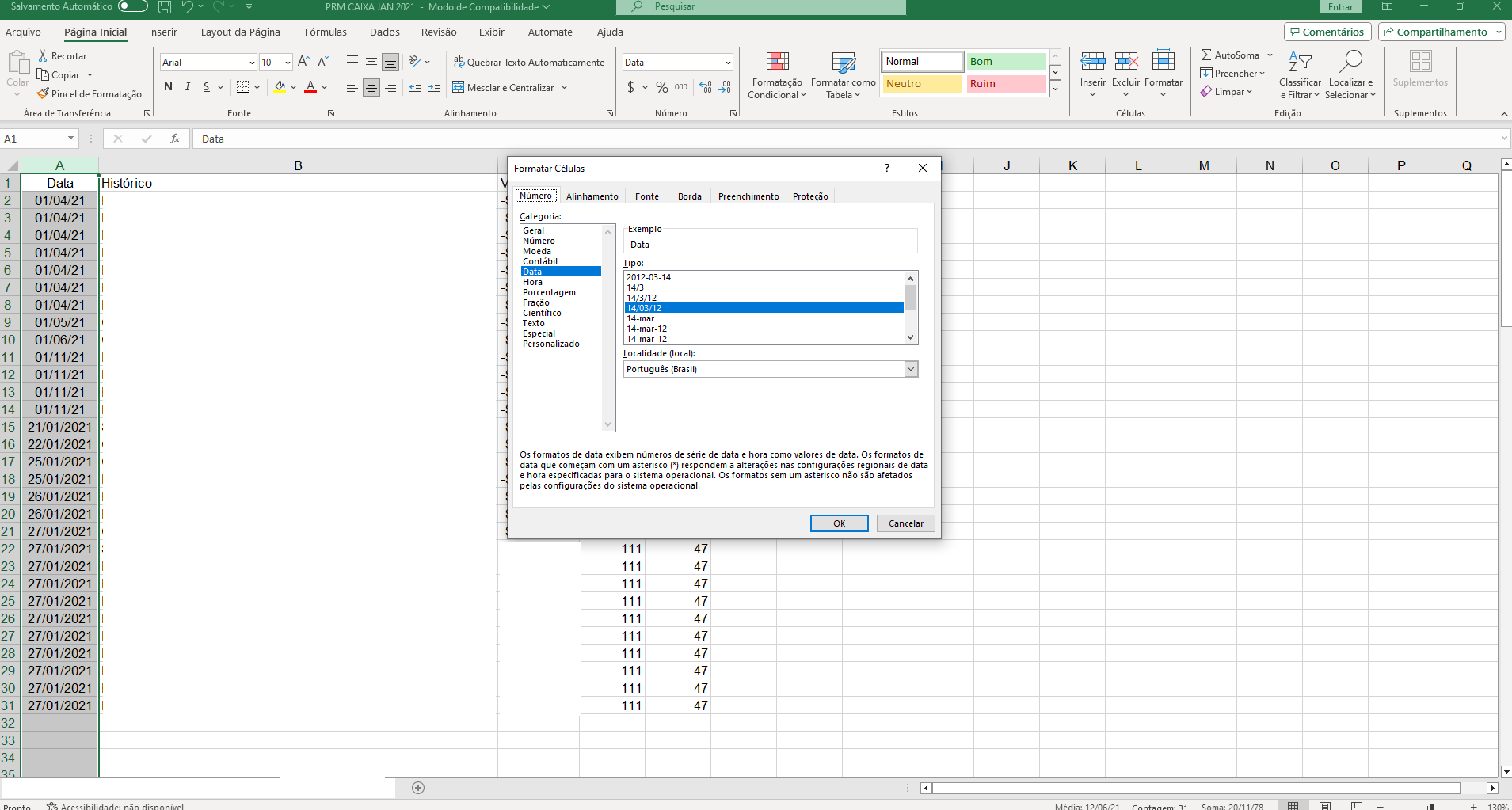Open the font color red swatch

click(x=310, y=87)
